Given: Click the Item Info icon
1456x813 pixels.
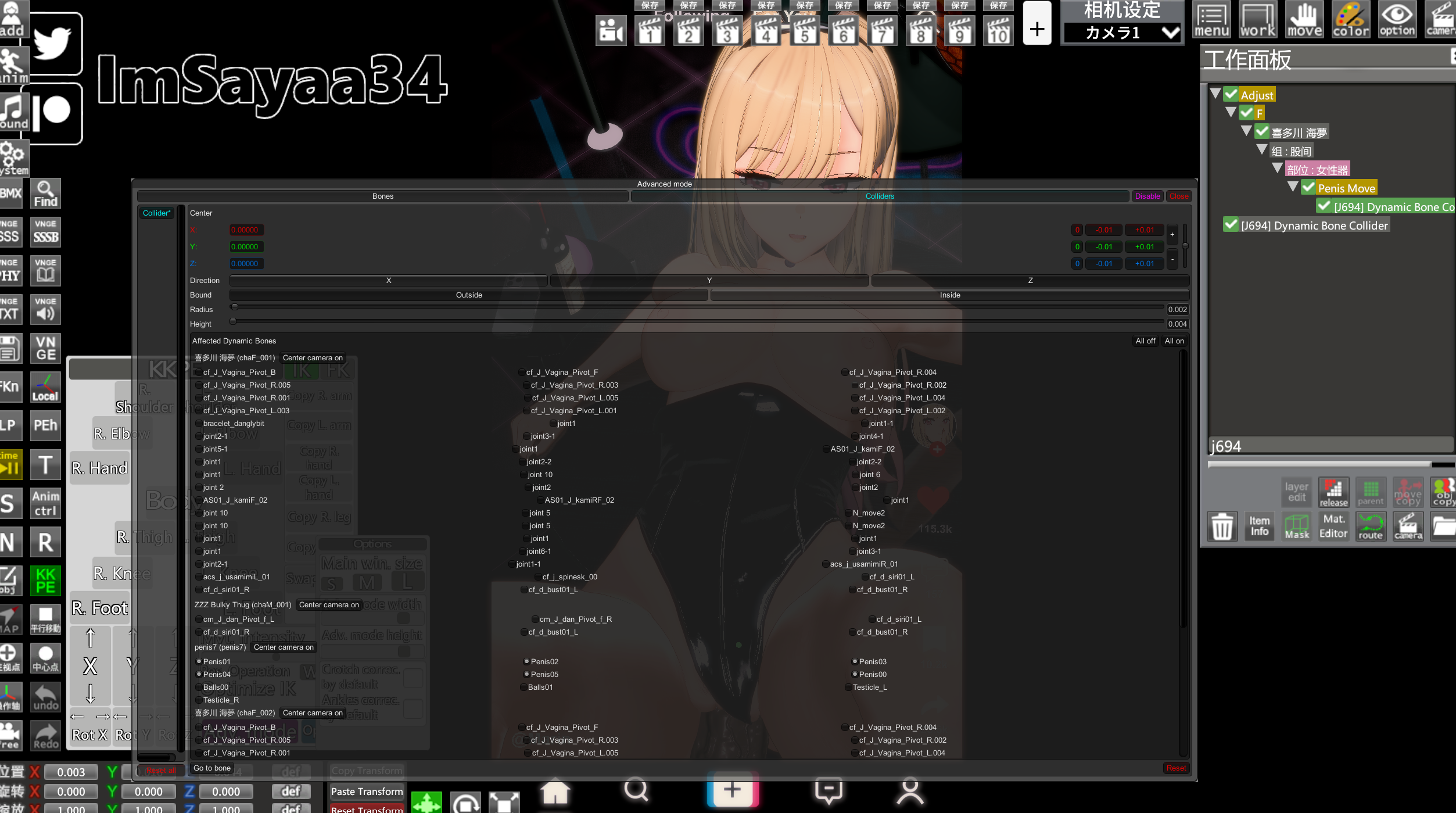Looking at the screenshot, I should pos(1259,527).
